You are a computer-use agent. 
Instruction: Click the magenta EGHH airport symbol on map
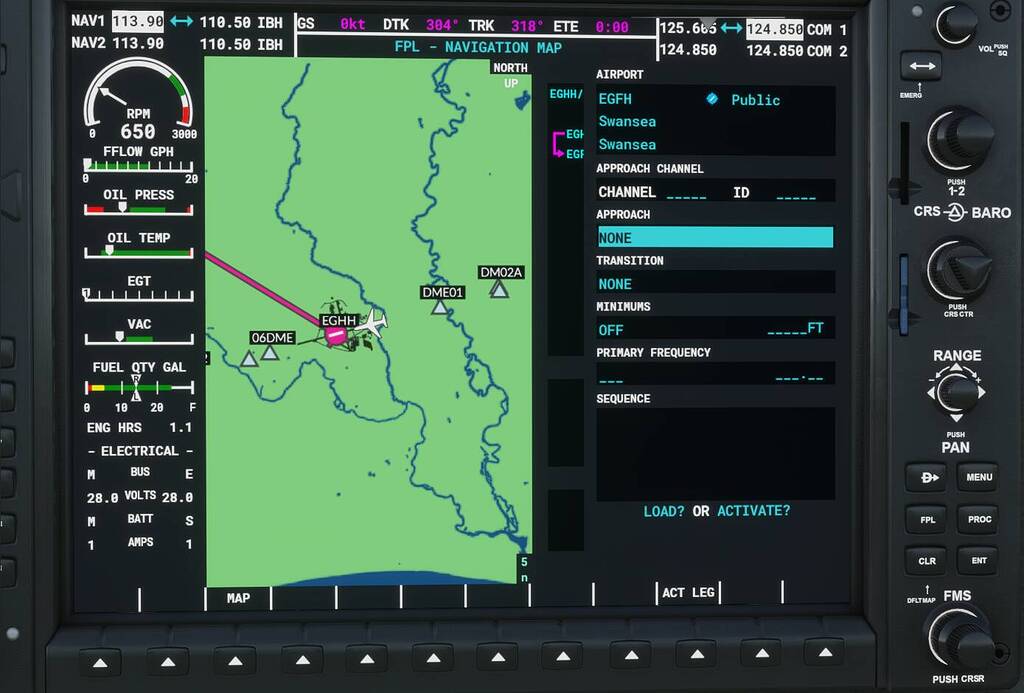[x=337, y=334]
